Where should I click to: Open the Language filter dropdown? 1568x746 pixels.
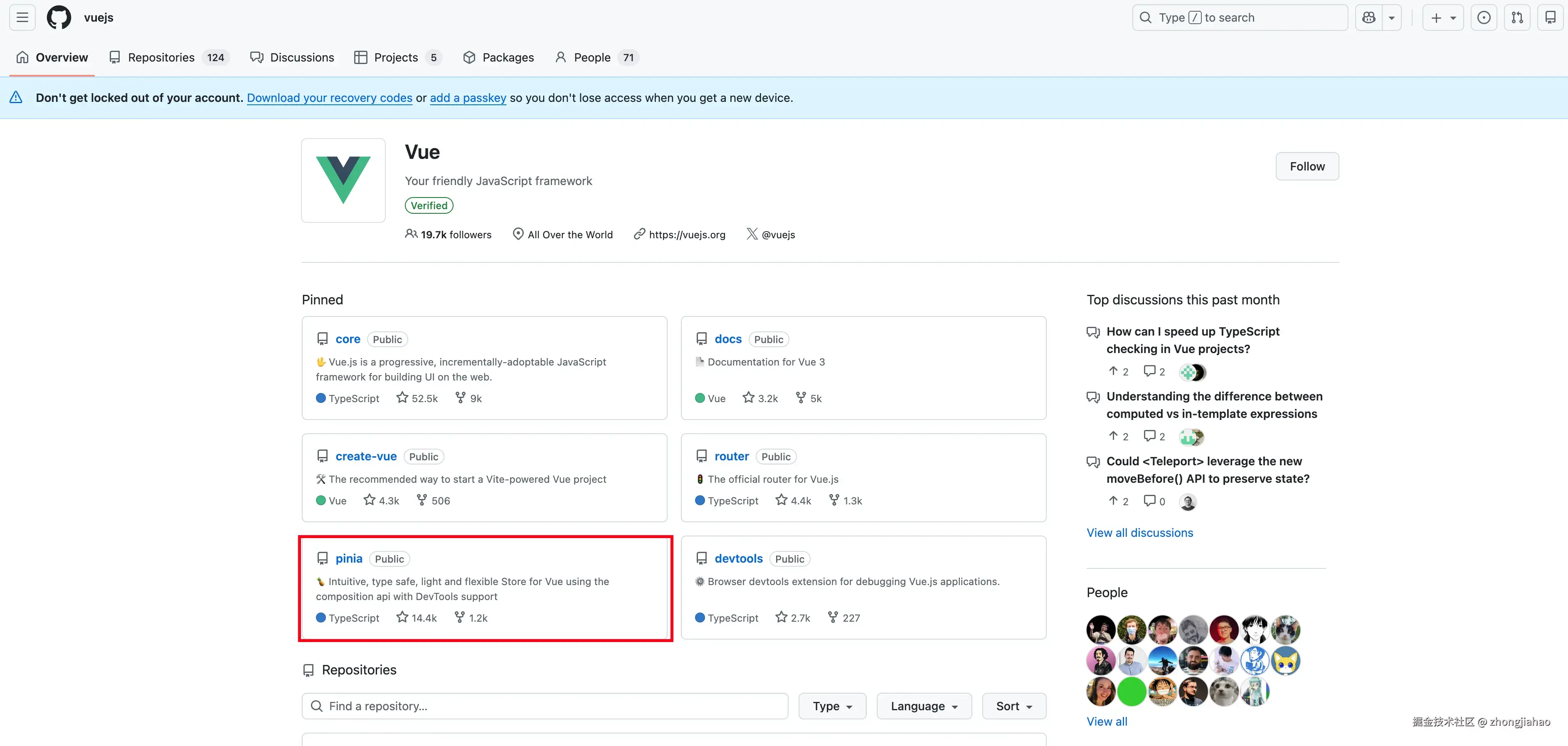[923, 706]
